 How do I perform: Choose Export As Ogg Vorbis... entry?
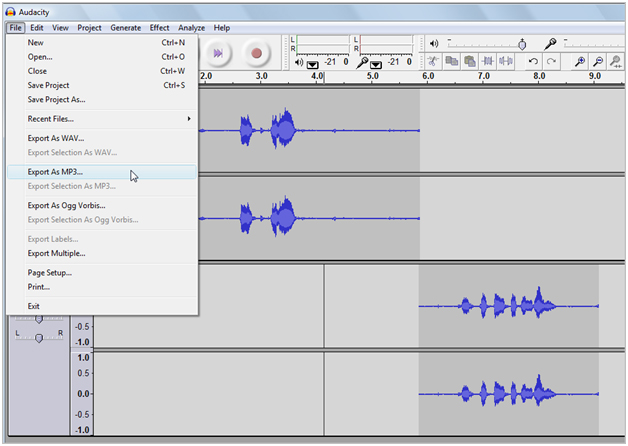(x=102, y=205)
